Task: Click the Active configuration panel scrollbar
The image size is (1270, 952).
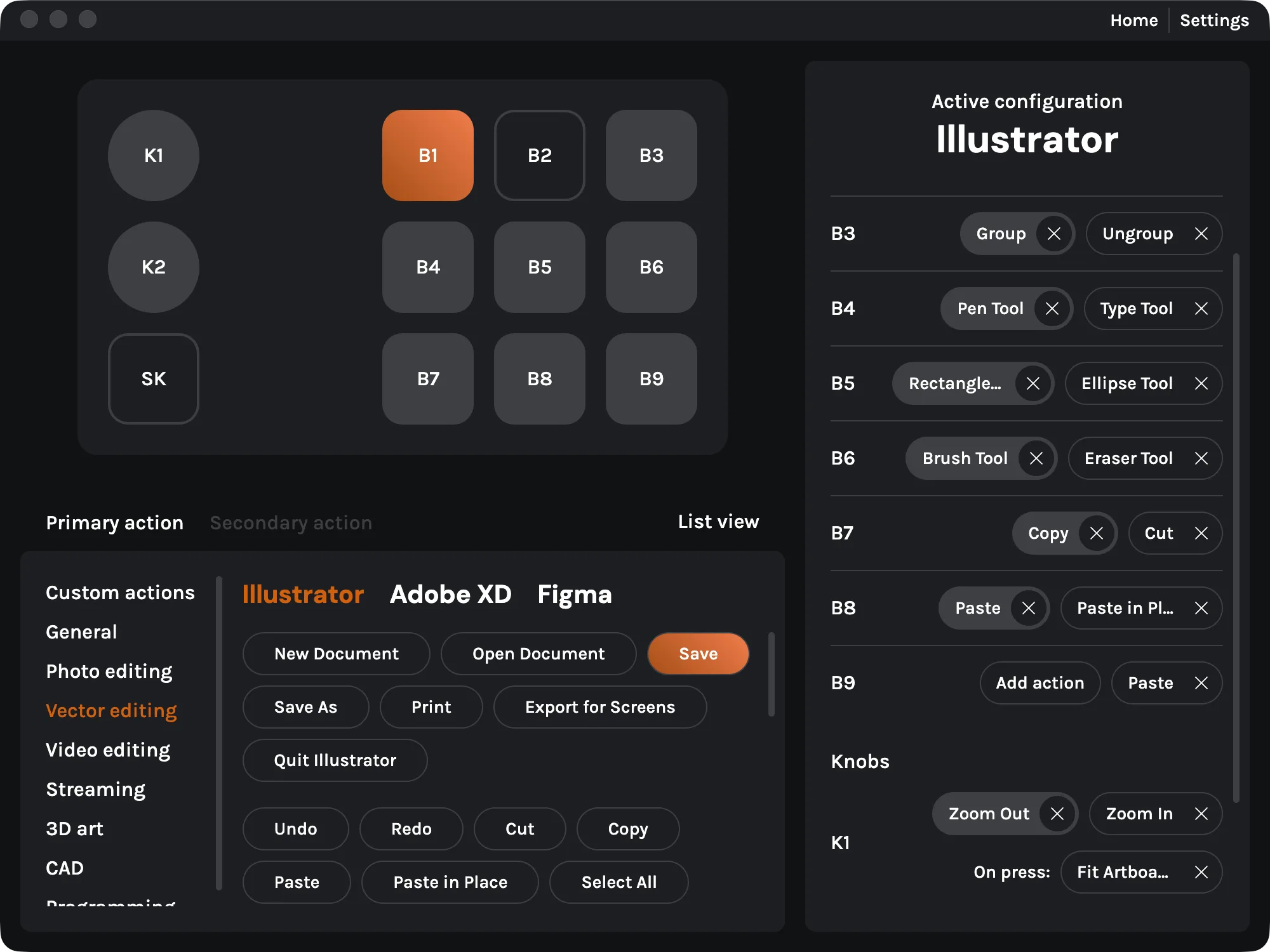Action: (x=1236, y=528)
